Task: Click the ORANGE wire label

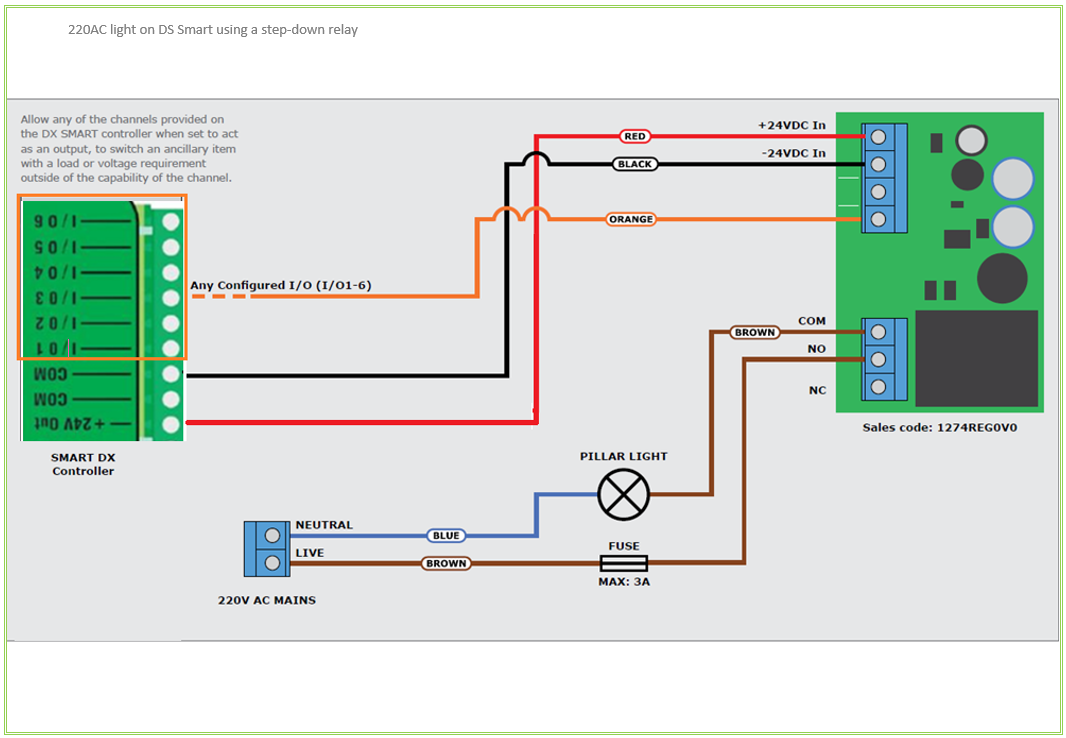Action: (632, 219)
